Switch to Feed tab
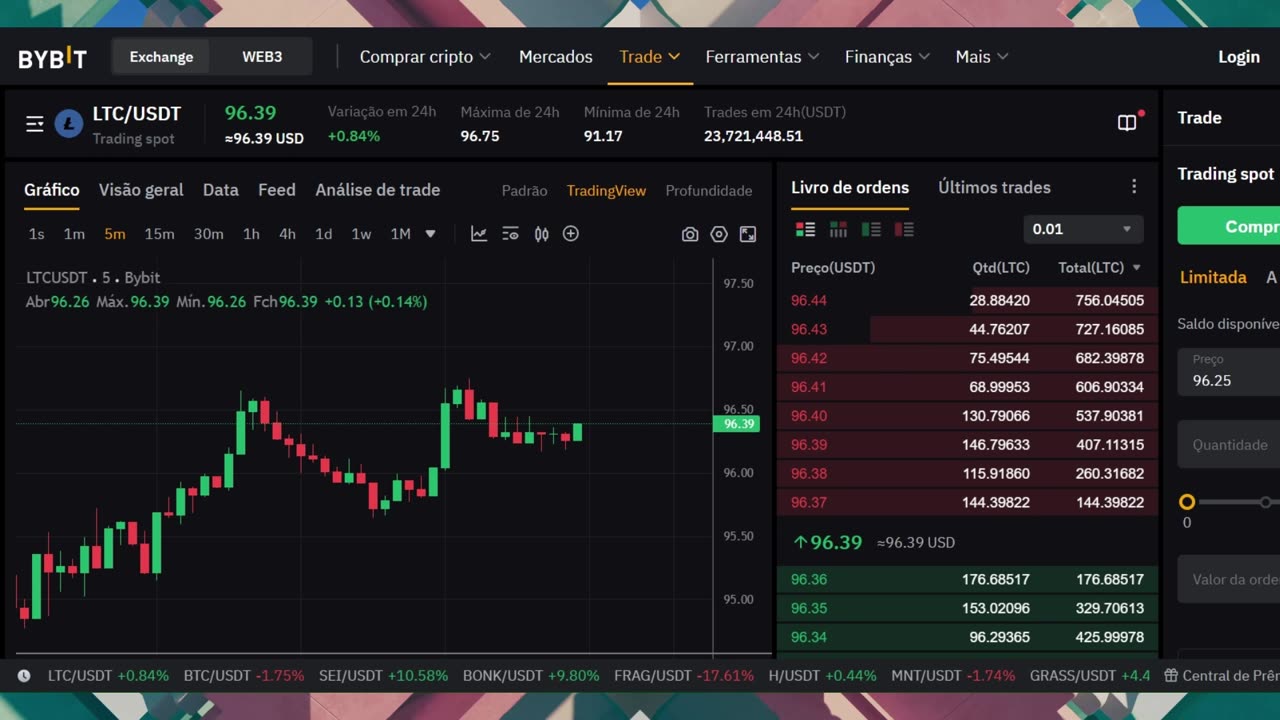Screen dimensions: 1280x720 (277, 190)
